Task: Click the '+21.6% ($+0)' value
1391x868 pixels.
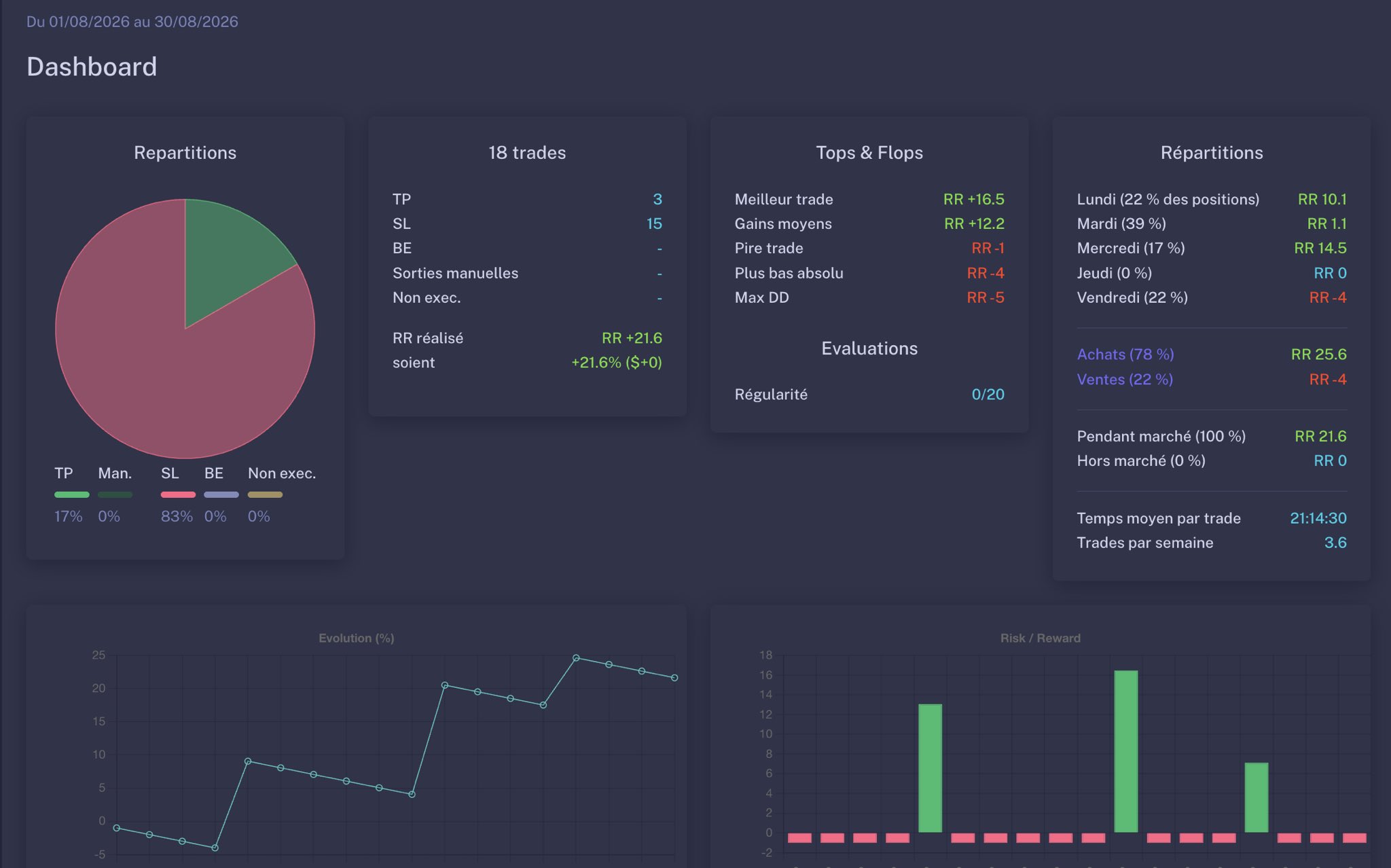Action: click(617, 363)
